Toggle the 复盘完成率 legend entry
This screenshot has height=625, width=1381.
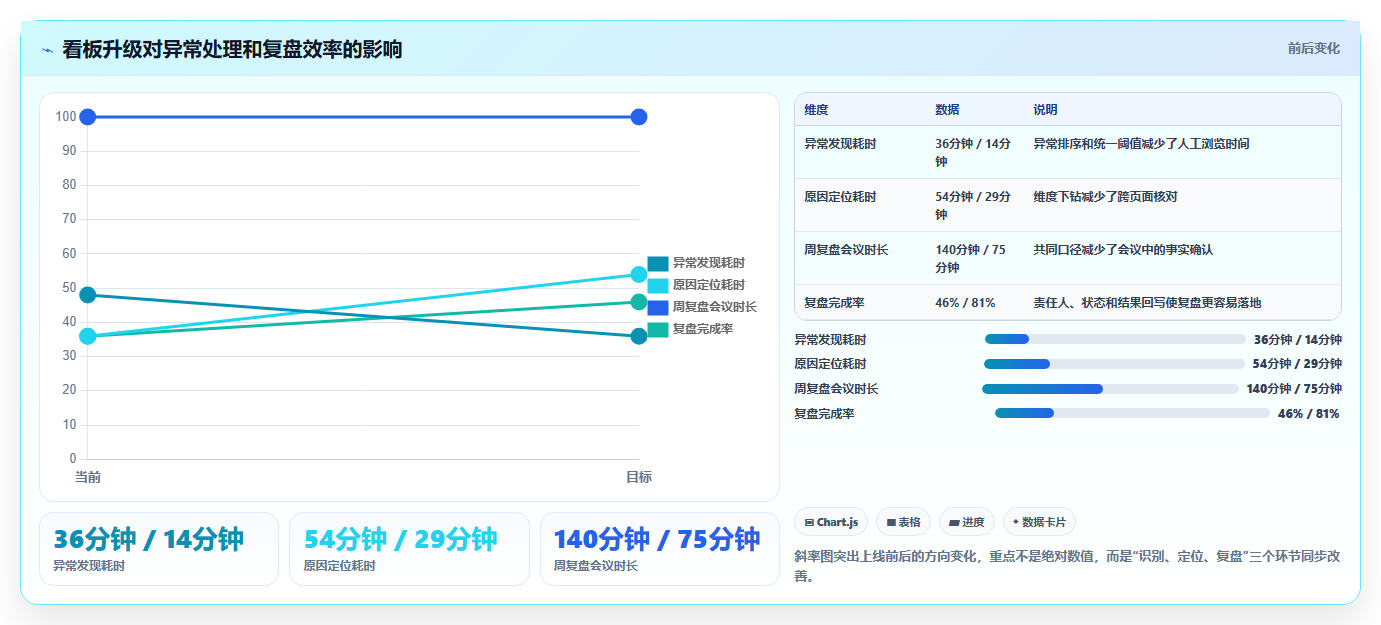[x=690, y=329]
